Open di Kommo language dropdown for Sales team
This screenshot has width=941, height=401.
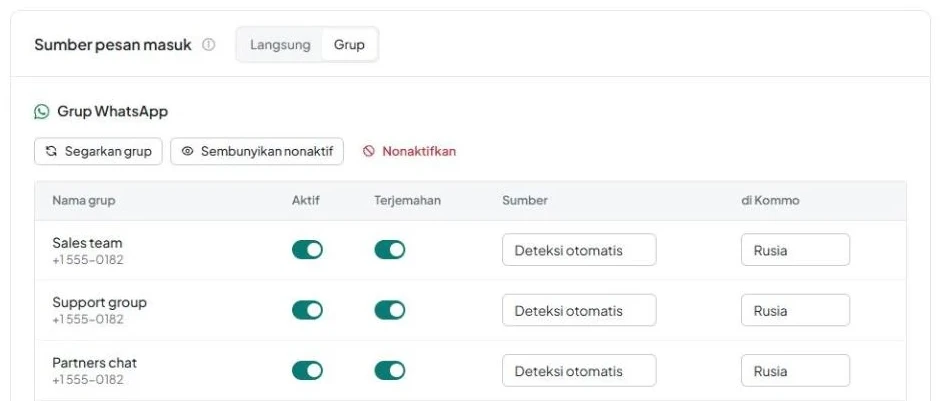coord(795,250)
